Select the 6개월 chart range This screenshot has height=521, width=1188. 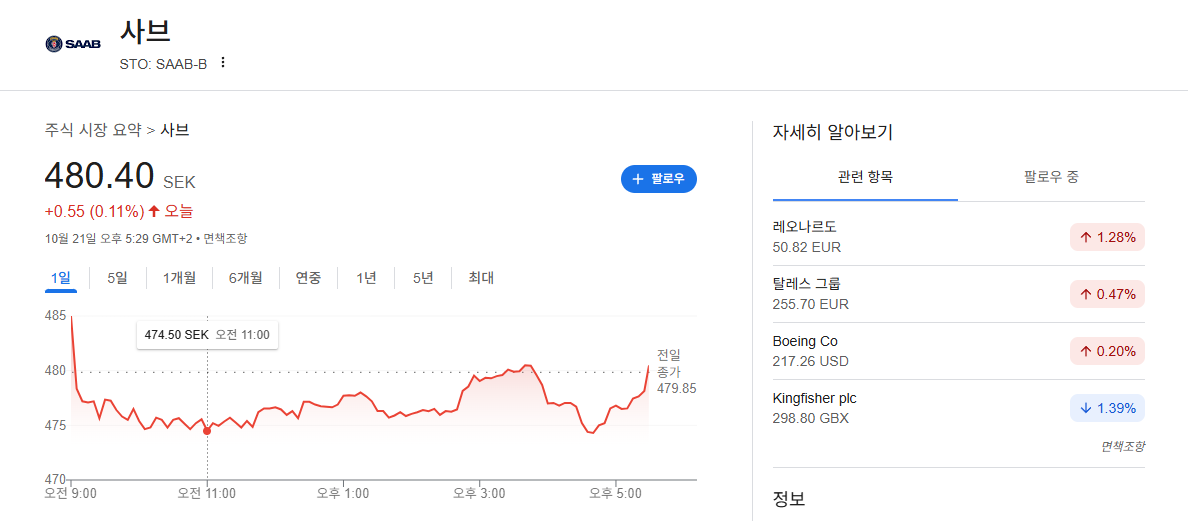(245, 278)
